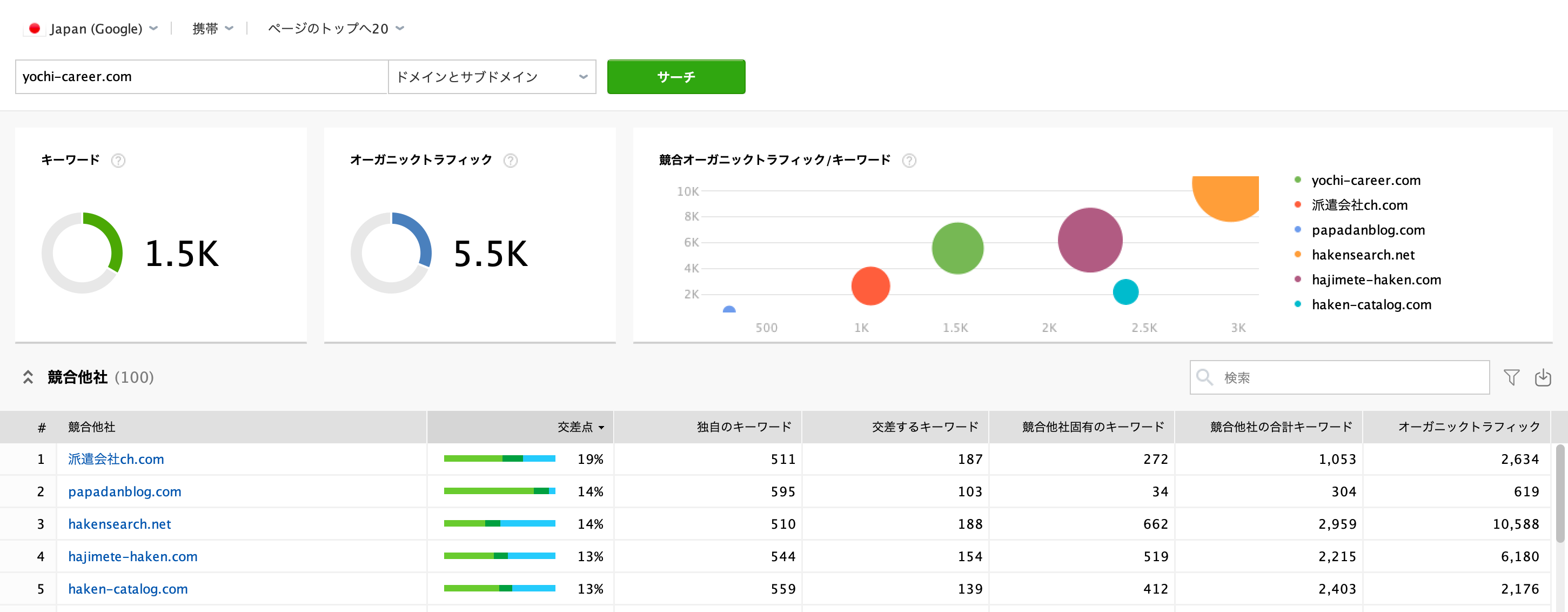Viewport: 1568px width, 612px height.
Task: Toggle hakensearch.net legend entry
Action: tap(1355, 255)
